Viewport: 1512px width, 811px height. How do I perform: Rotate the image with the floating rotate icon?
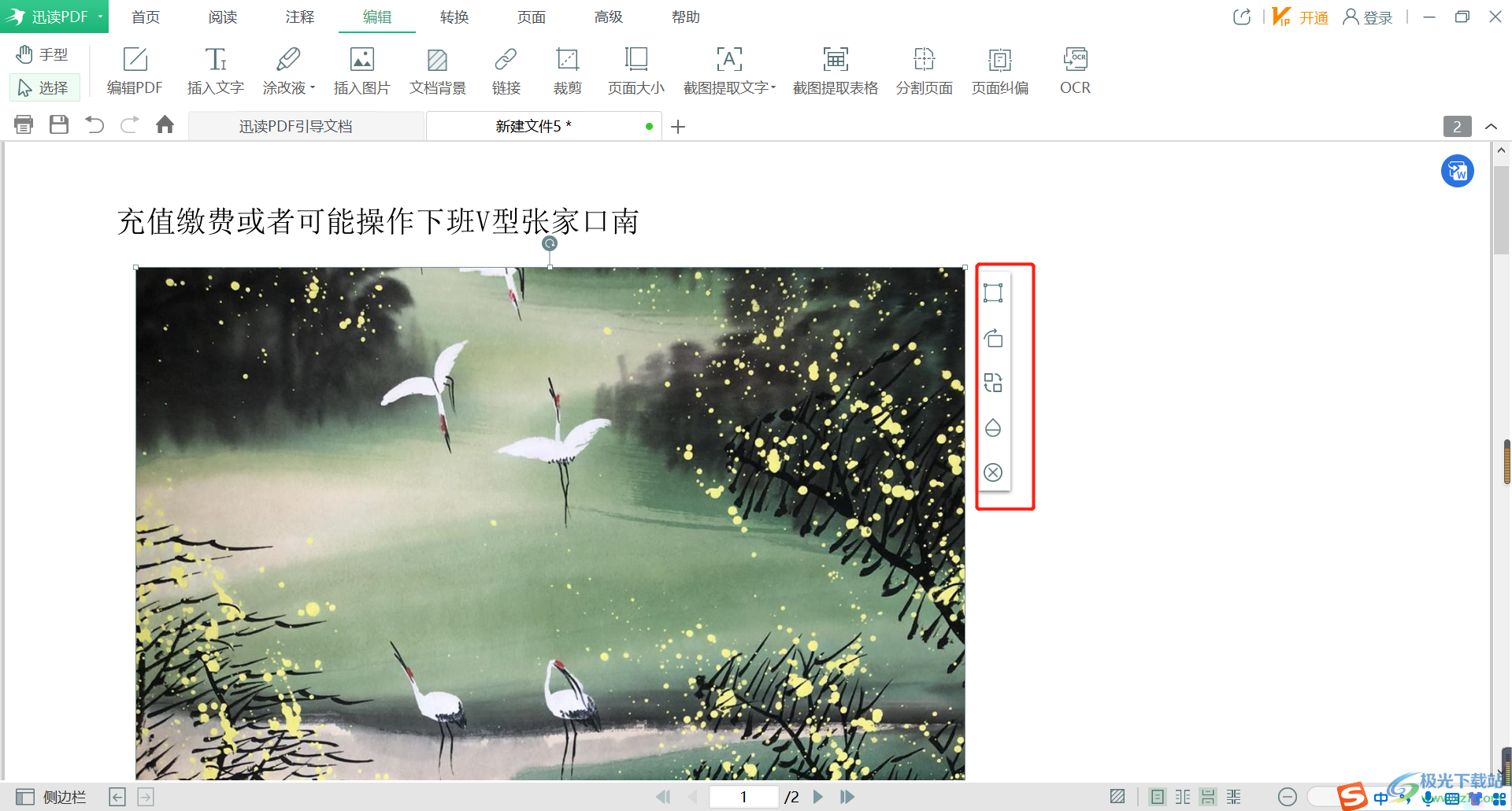click(993, 338)
